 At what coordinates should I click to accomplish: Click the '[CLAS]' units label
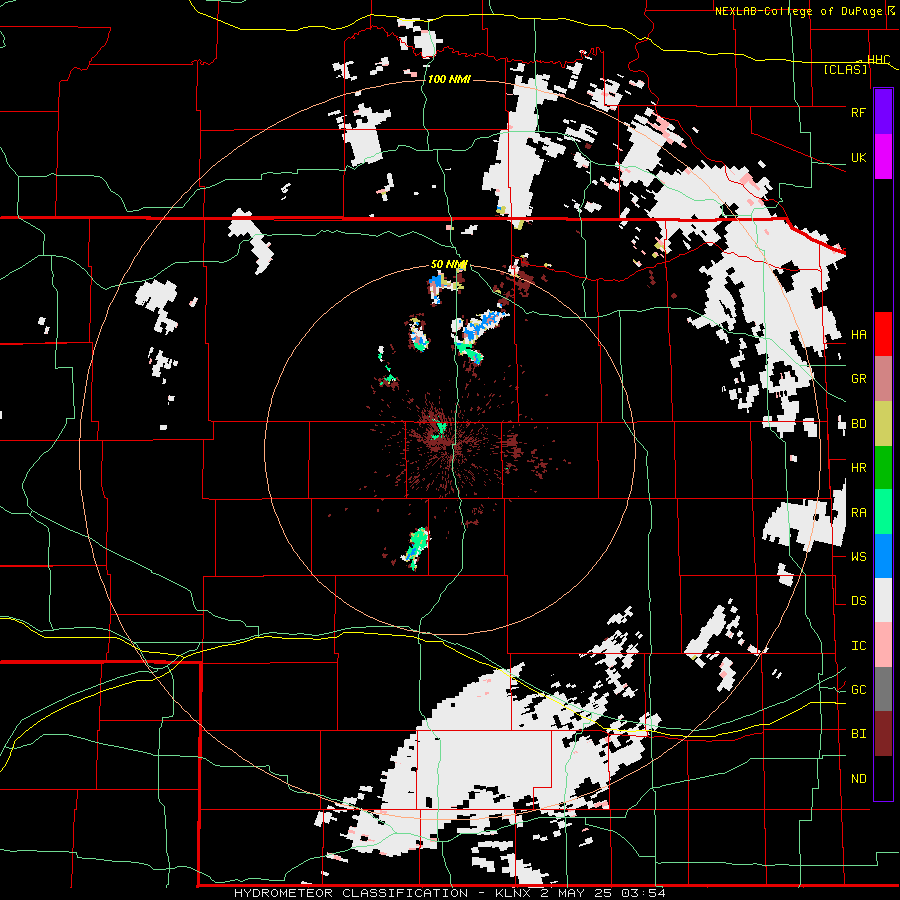[845, 69]
